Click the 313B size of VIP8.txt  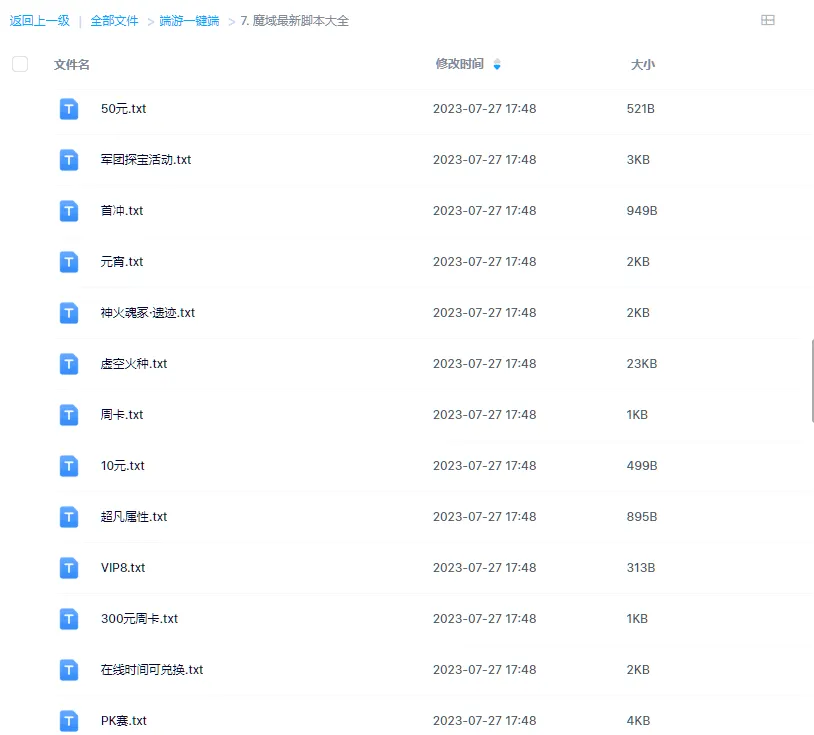[641, 567]
